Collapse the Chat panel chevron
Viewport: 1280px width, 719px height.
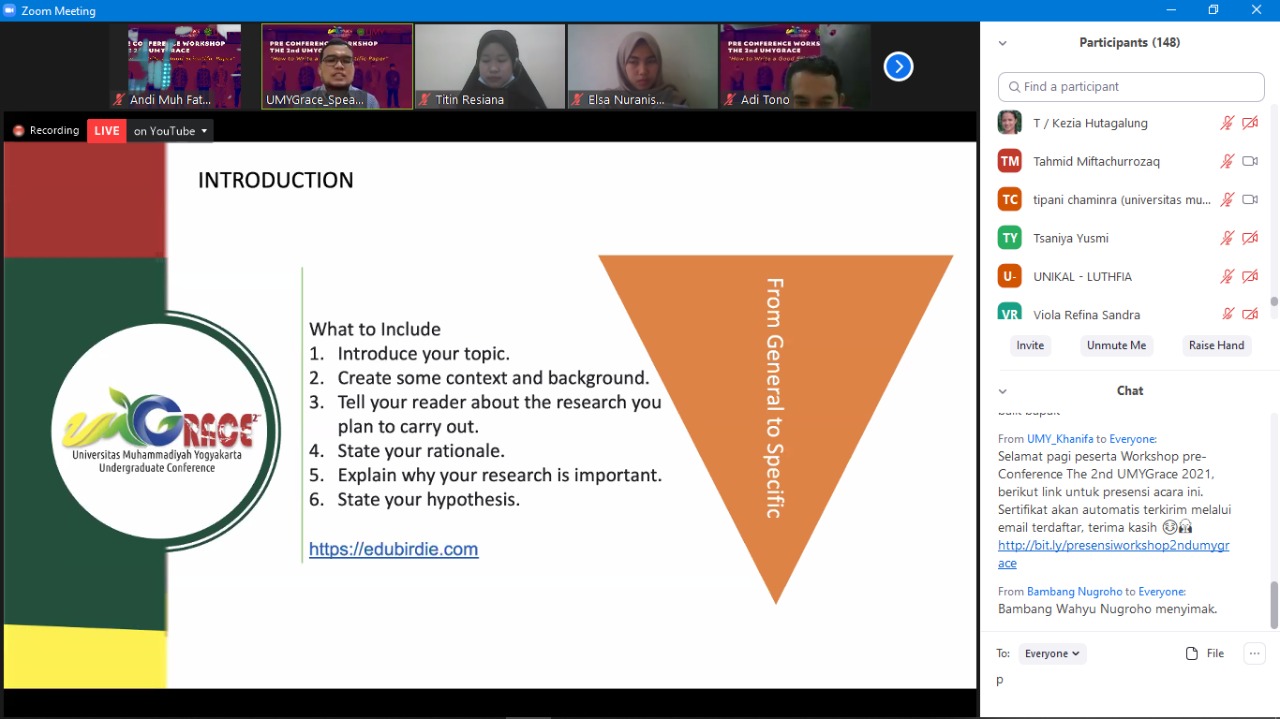tap(1002, 391)
